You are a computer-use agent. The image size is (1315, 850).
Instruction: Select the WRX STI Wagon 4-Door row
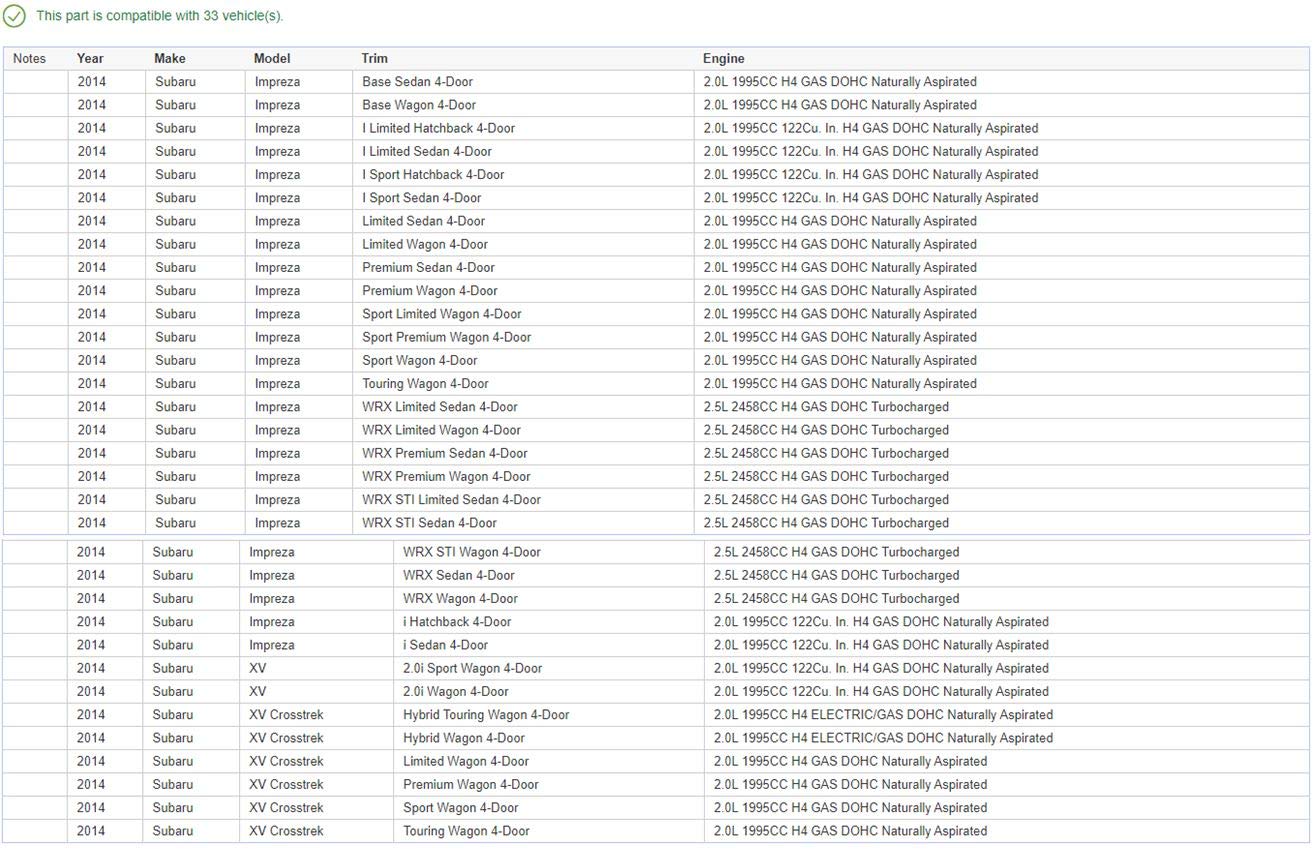[x=471, y=552]
